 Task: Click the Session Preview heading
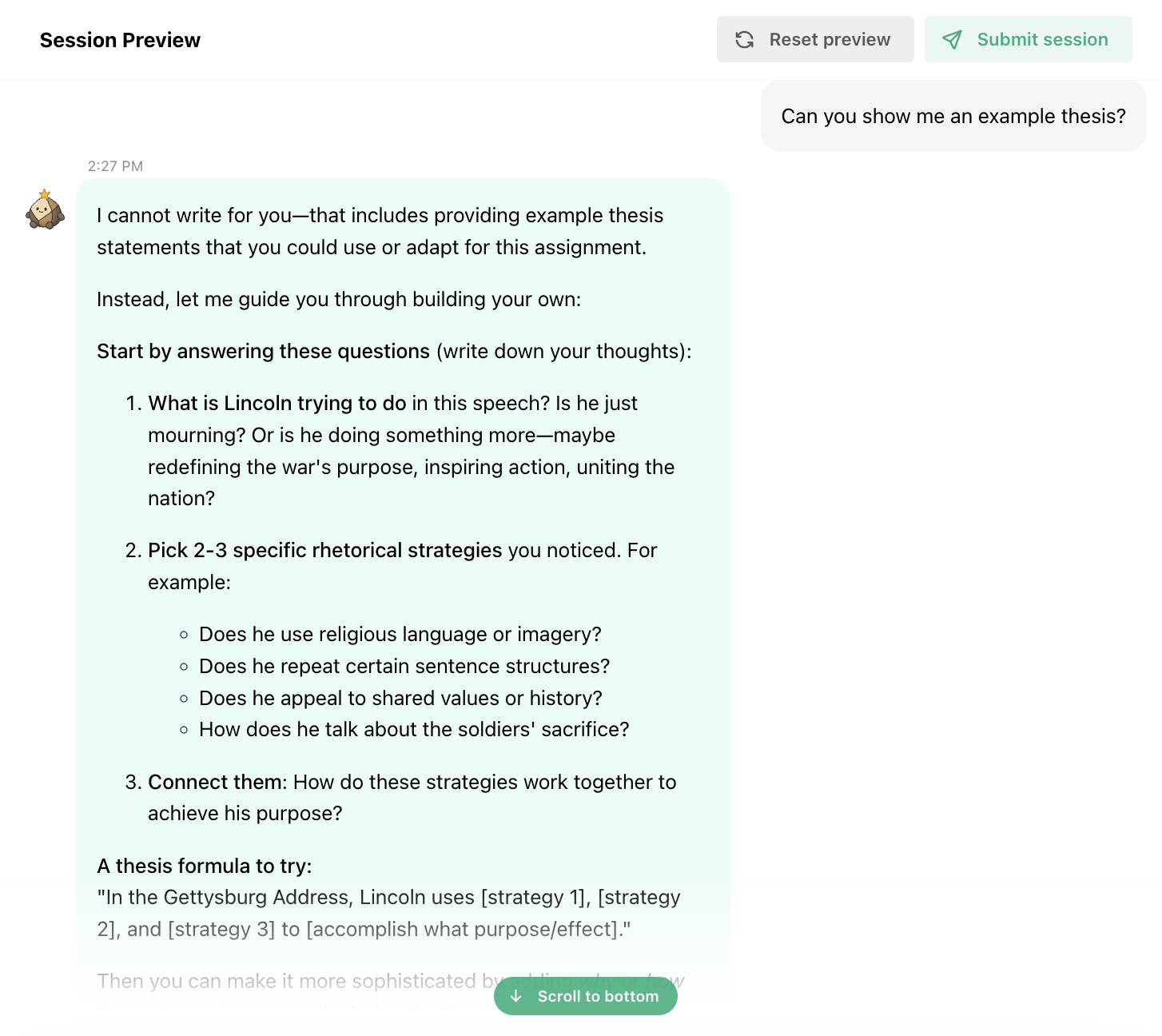120,40
